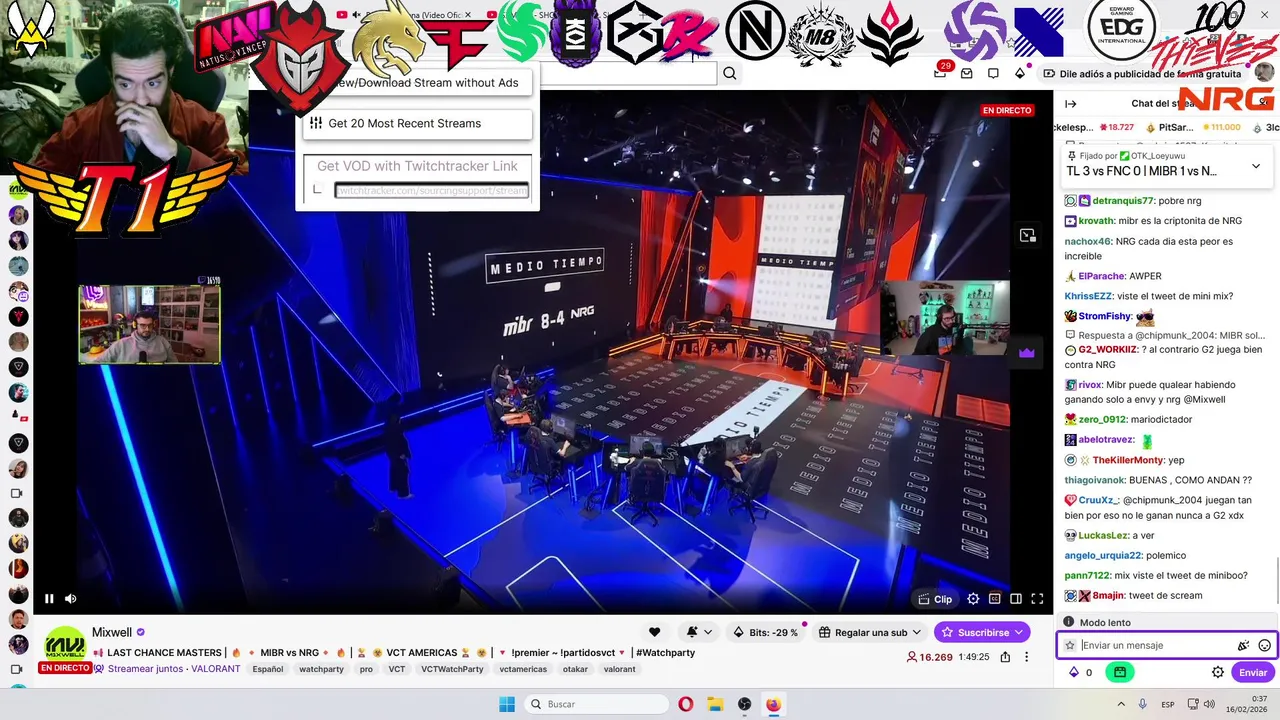Select 'View/Download Stream without Ads'
Image resolution: width=1280 pixels, height=720 pixels.
(418, 83)
